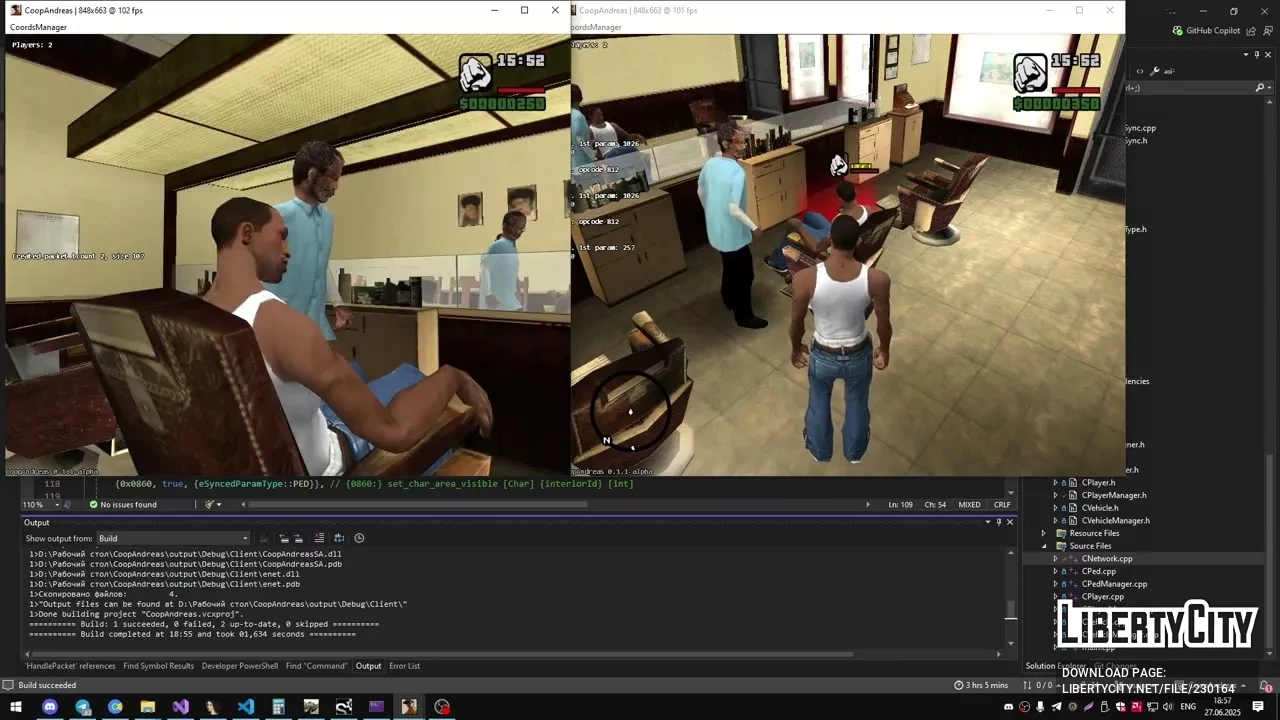Collapse the Source Files folder
Screen dimensions: 1280x720
click(1045, 546)
